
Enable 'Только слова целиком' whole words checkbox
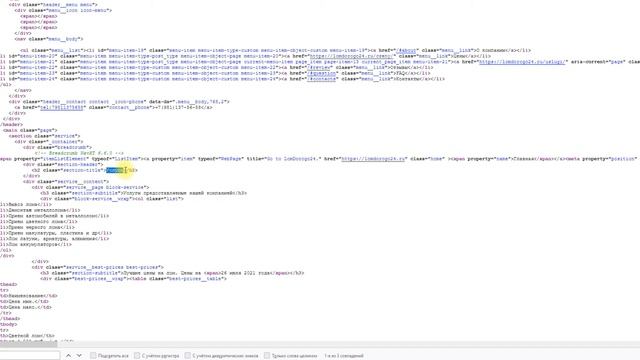coord(267,356)
